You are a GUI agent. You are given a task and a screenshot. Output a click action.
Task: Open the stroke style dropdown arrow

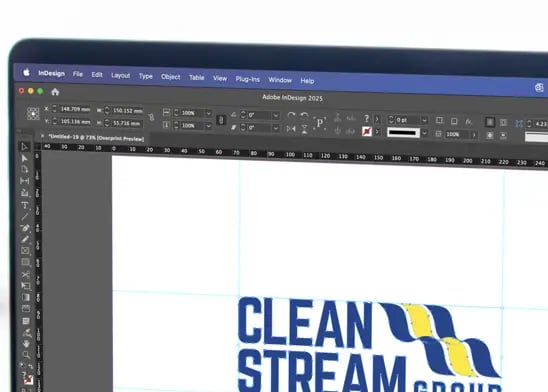pos(424,133)
